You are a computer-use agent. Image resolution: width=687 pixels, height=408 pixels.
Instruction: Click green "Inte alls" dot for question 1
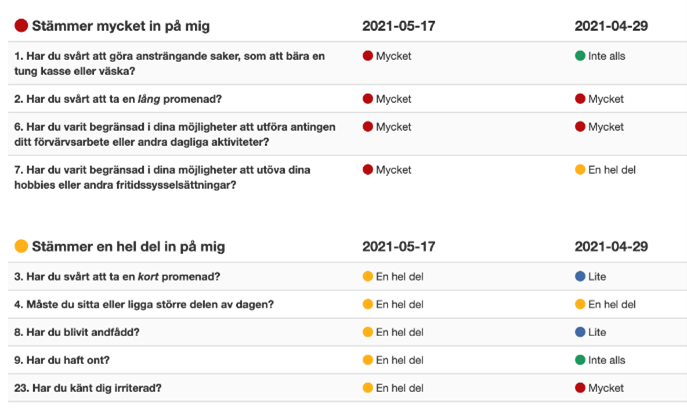(580, 56)
